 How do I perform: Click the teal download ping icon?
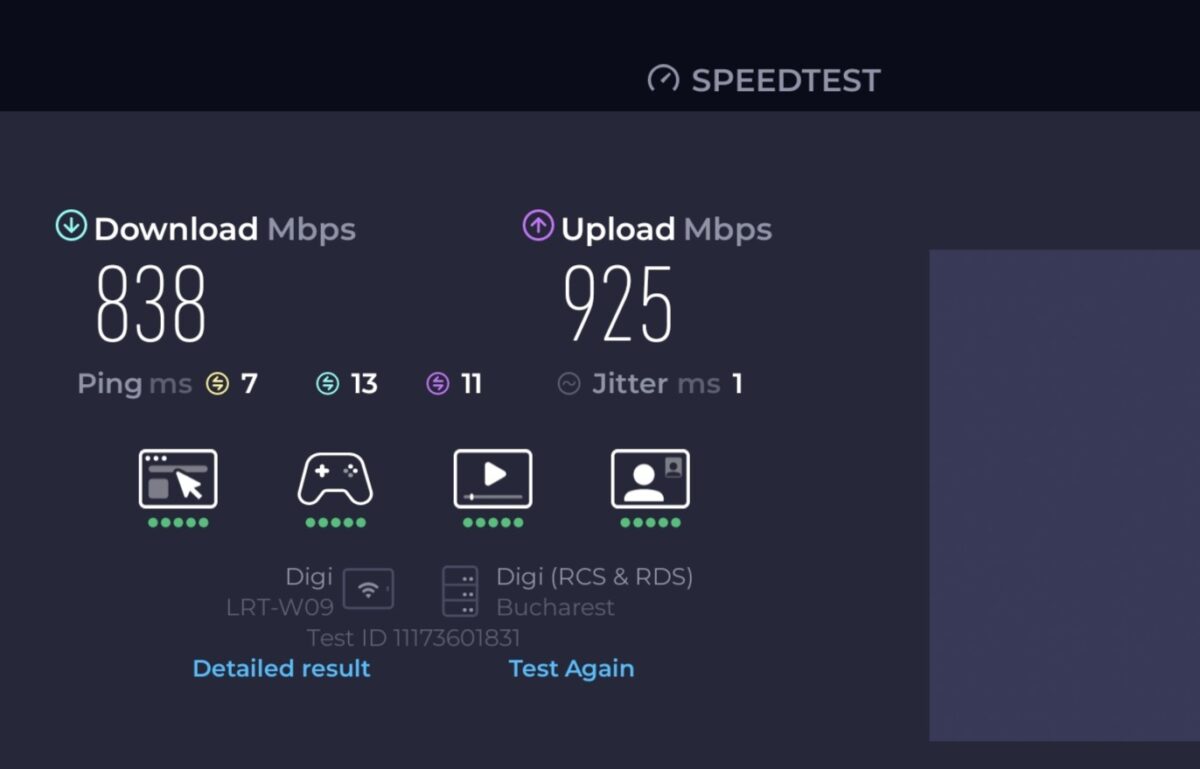(328, 384)
